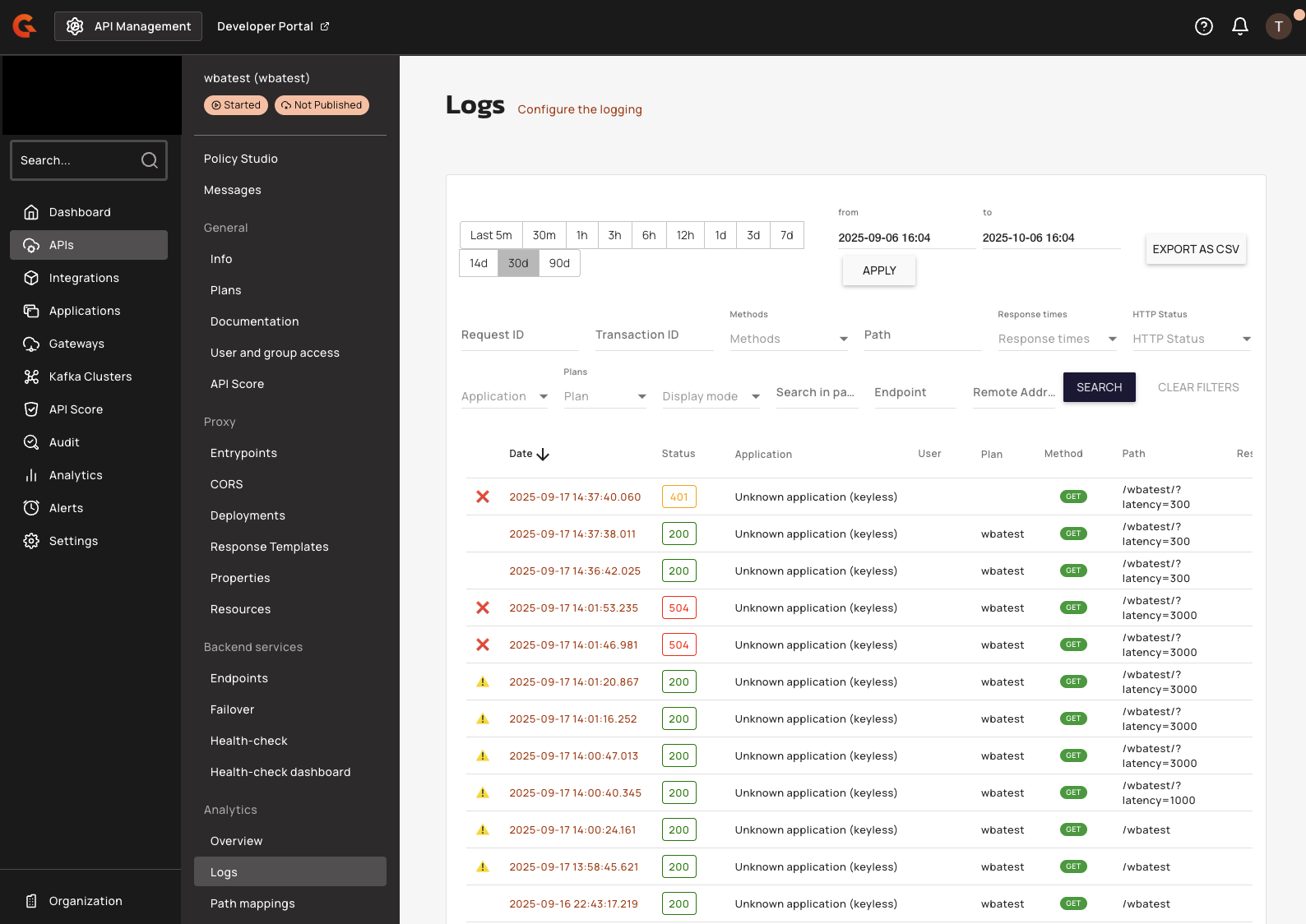Navigate to Health-check dashboard
This screenshot has width=1306, height=924.
[280, 772]
